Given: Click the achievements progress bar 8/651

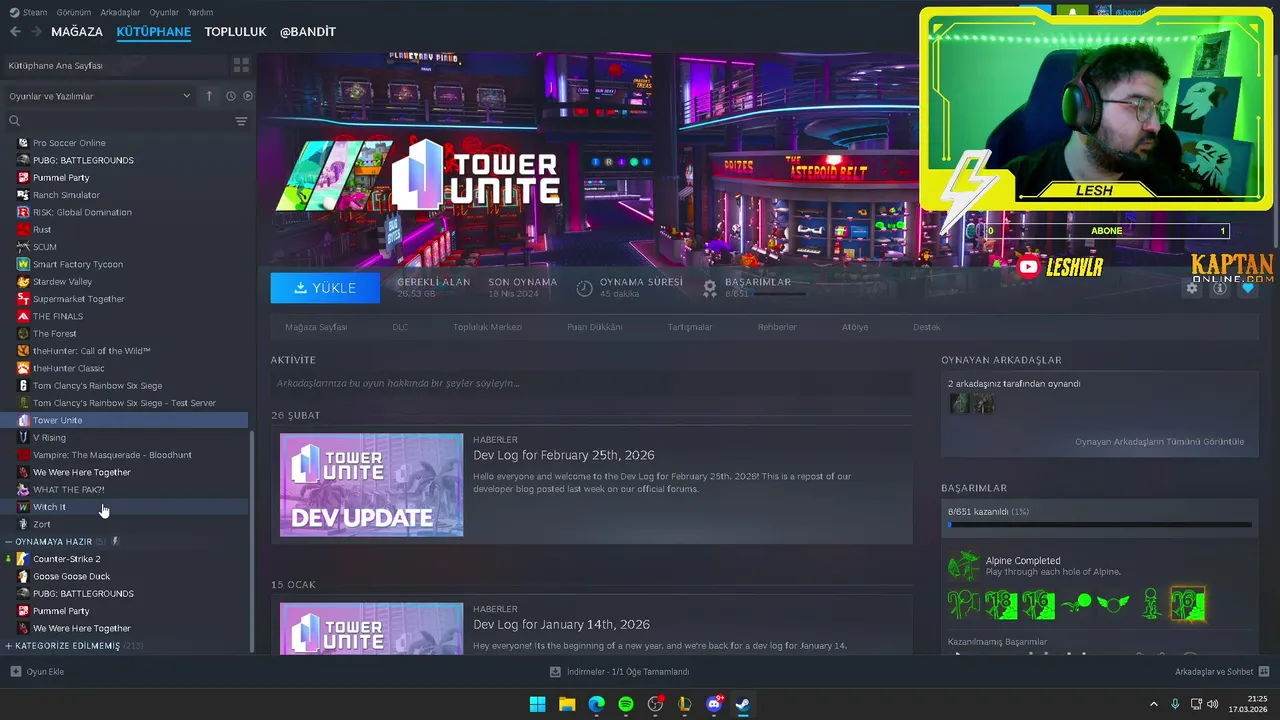Looking at the screenshot, I should (1099, 524).
